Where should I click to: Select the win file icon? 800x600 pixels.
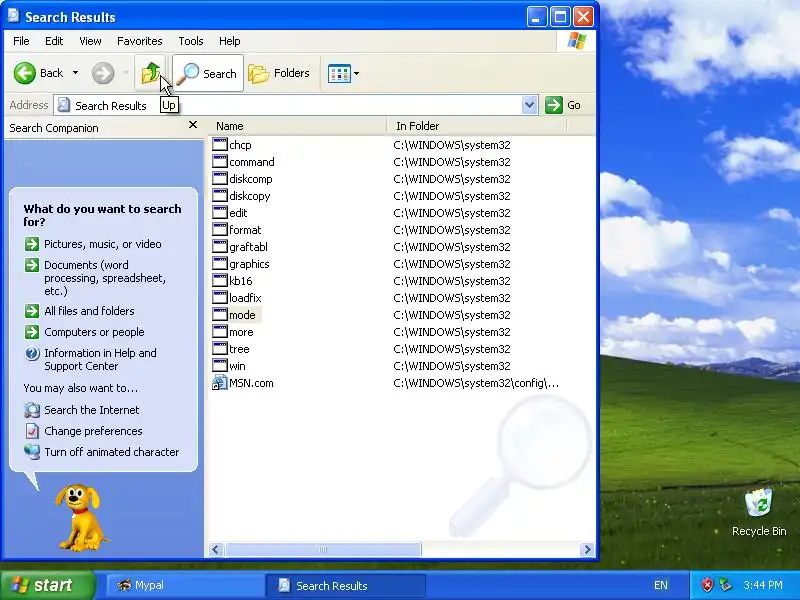[220, 365]
